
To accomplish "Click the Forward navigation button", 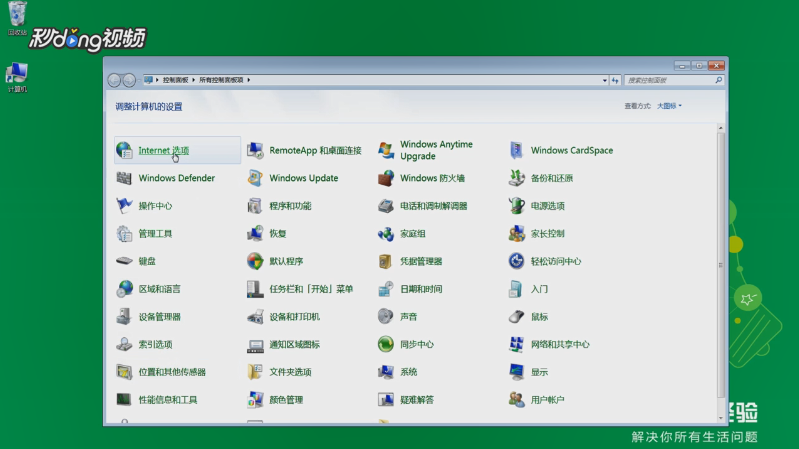I will pyautogui.click(x=129, y=80).
